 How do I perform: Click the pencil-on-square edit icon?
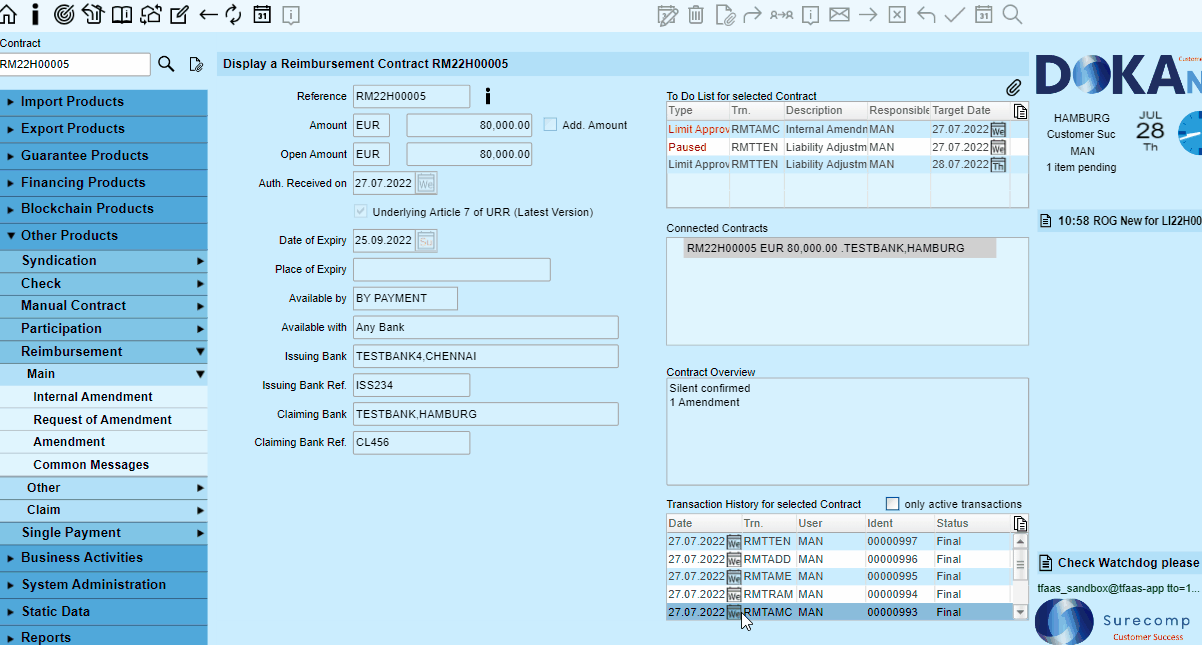pyautogui.click(x=179, y=14)
